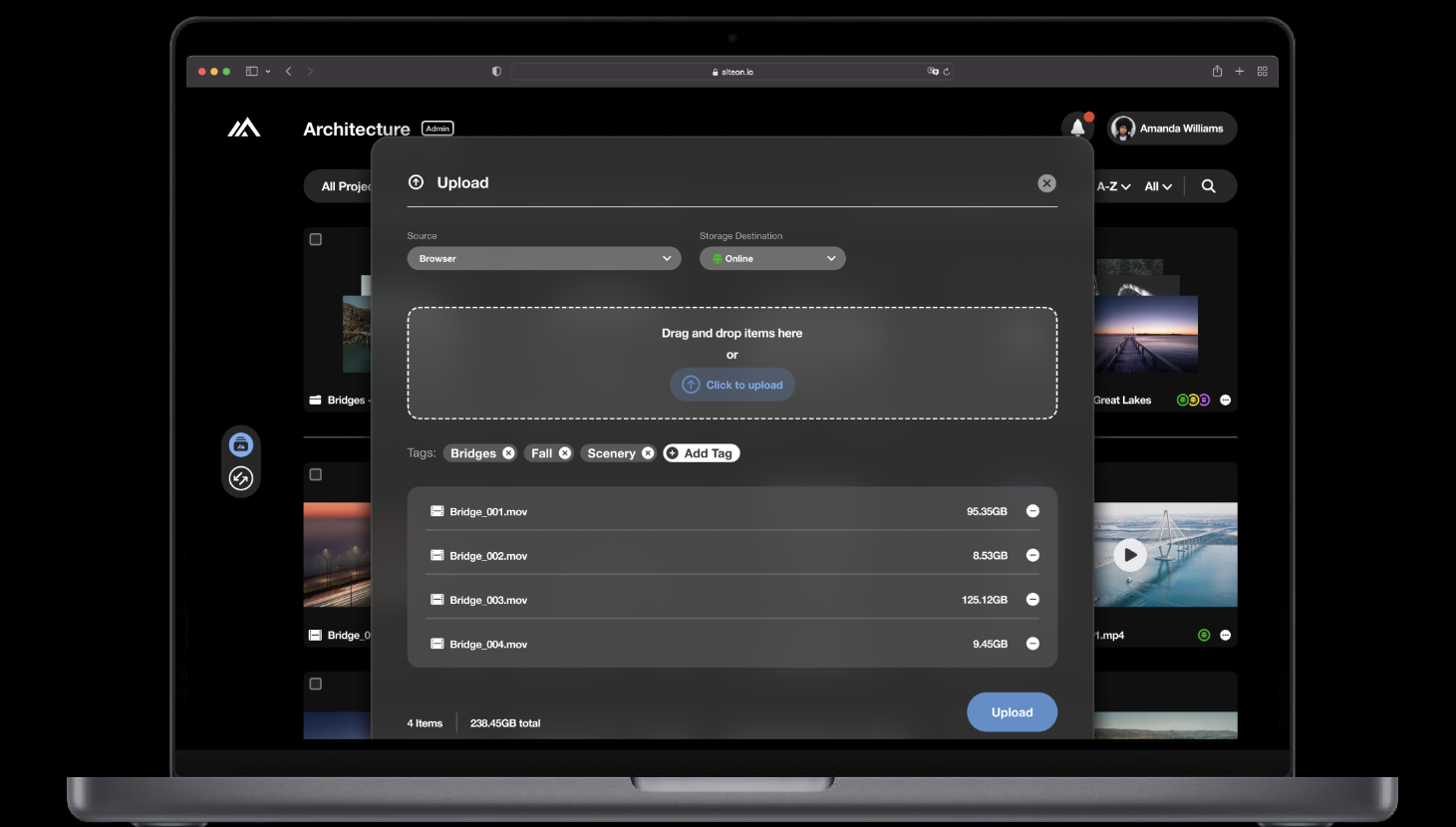
Task: Remove the Bridges tag
Action: click(x=508, y=453)
